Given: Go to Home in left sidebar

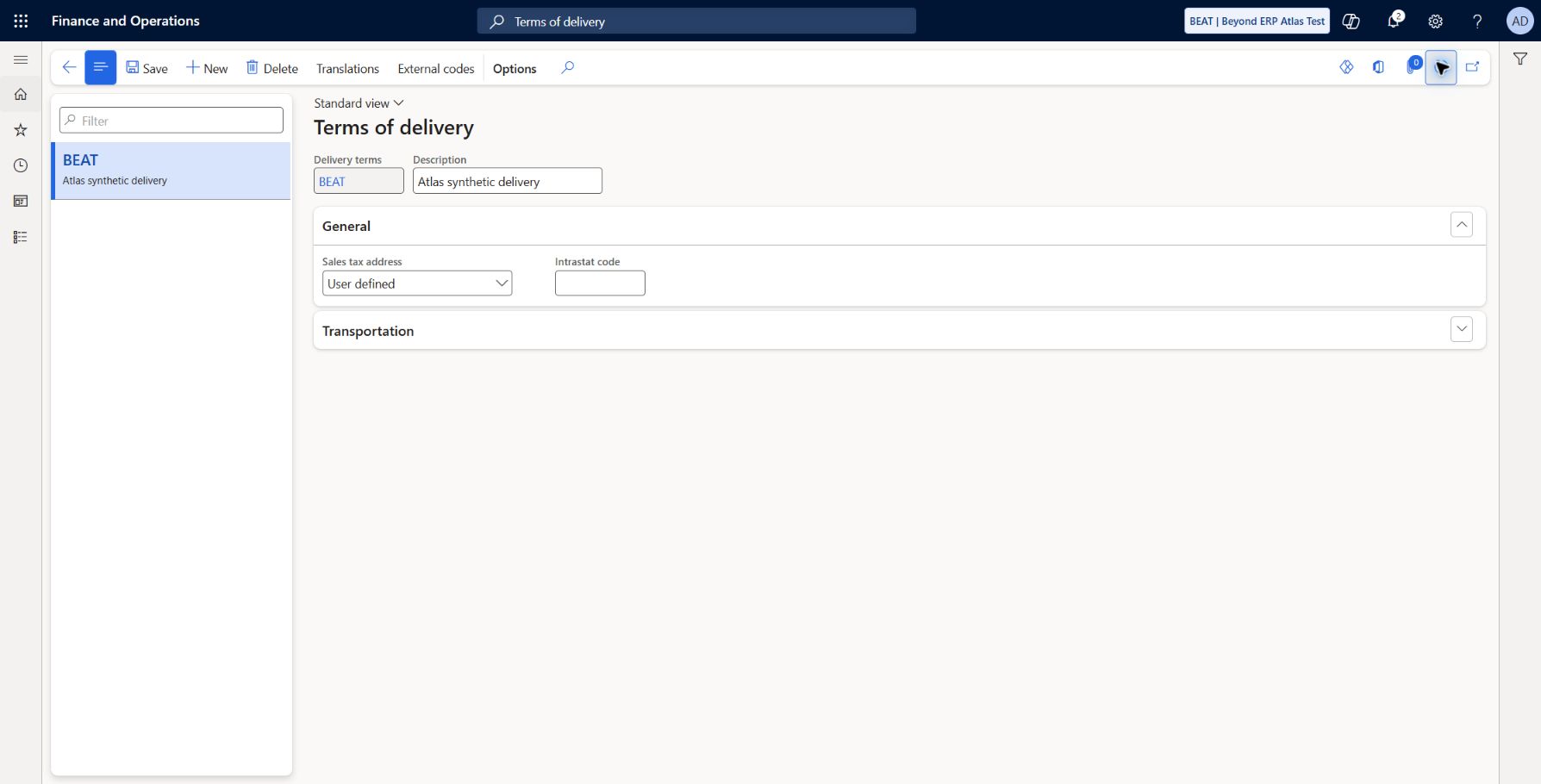Looking at the screenshot, I should click(x=21, y=95).
